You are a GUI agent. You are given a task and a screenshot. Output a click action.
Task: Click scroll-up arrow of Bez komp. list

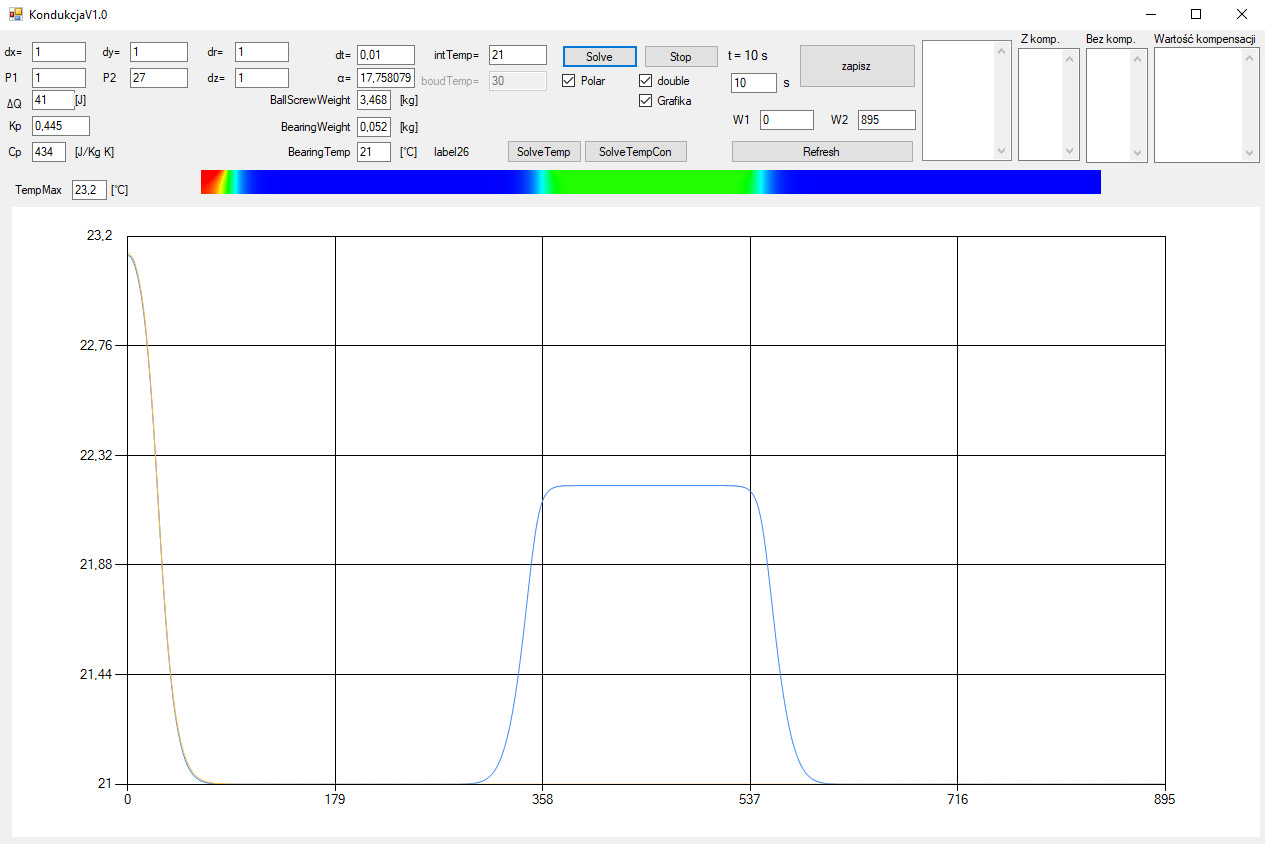pos(1139,58)
